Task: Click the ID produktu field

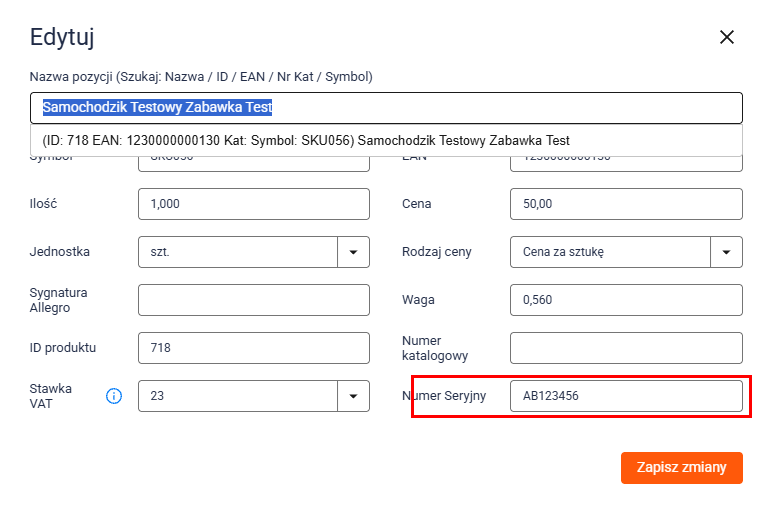Action: (x=254, y=348)
